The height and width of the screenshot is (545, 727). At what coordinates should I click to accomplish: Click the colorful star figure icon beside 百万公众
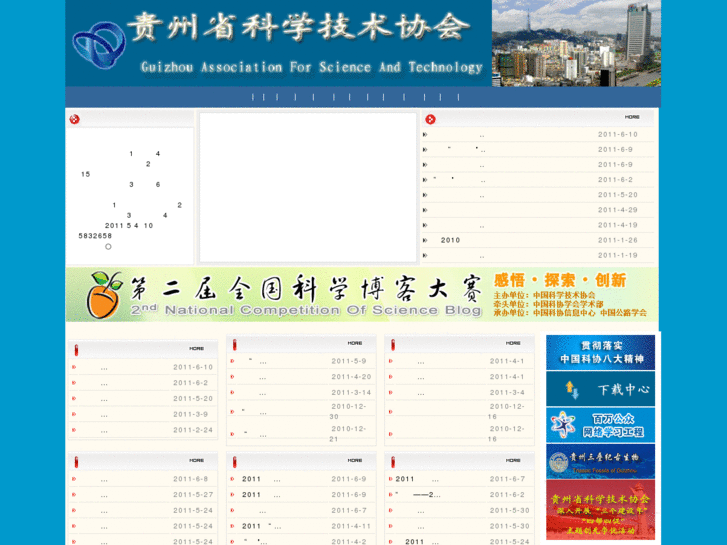point(563,425)
